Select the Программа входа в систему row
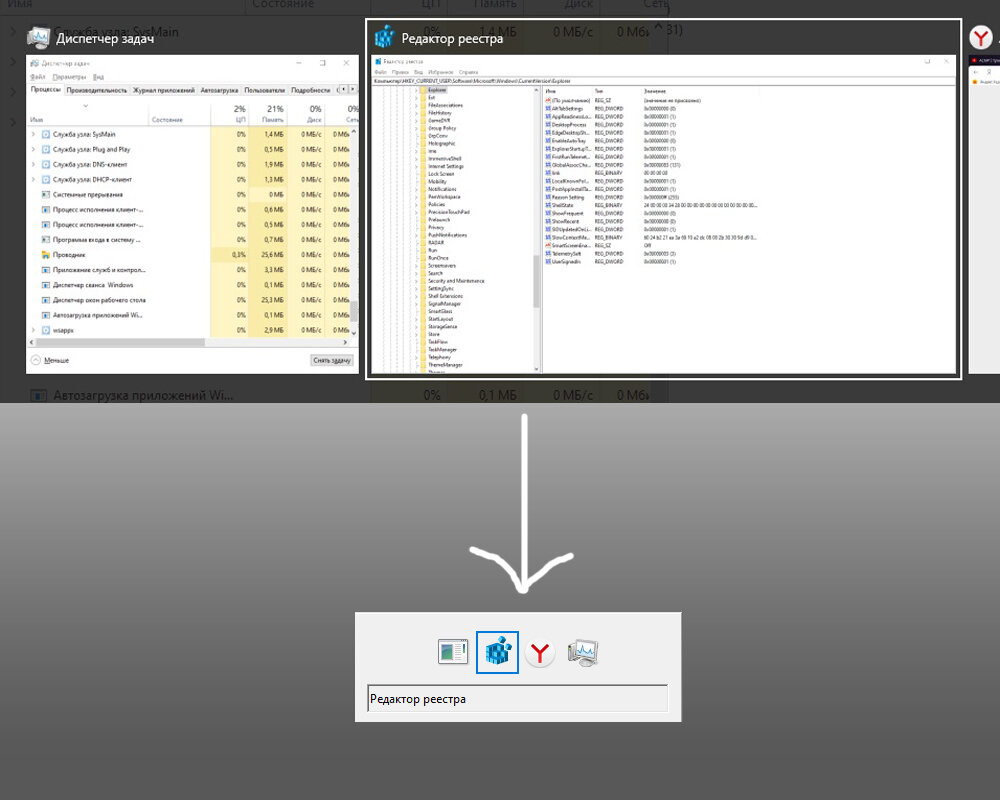 click(193, 239)
